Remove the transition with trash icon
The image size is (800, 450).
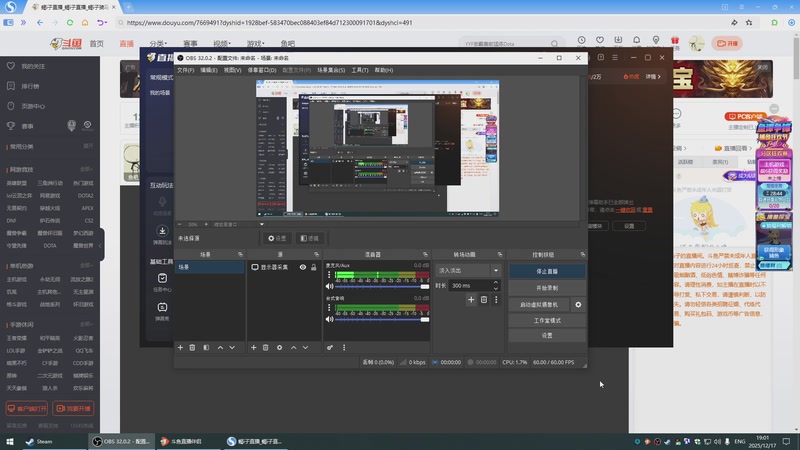pyautogui.click(x=484, y=299)
